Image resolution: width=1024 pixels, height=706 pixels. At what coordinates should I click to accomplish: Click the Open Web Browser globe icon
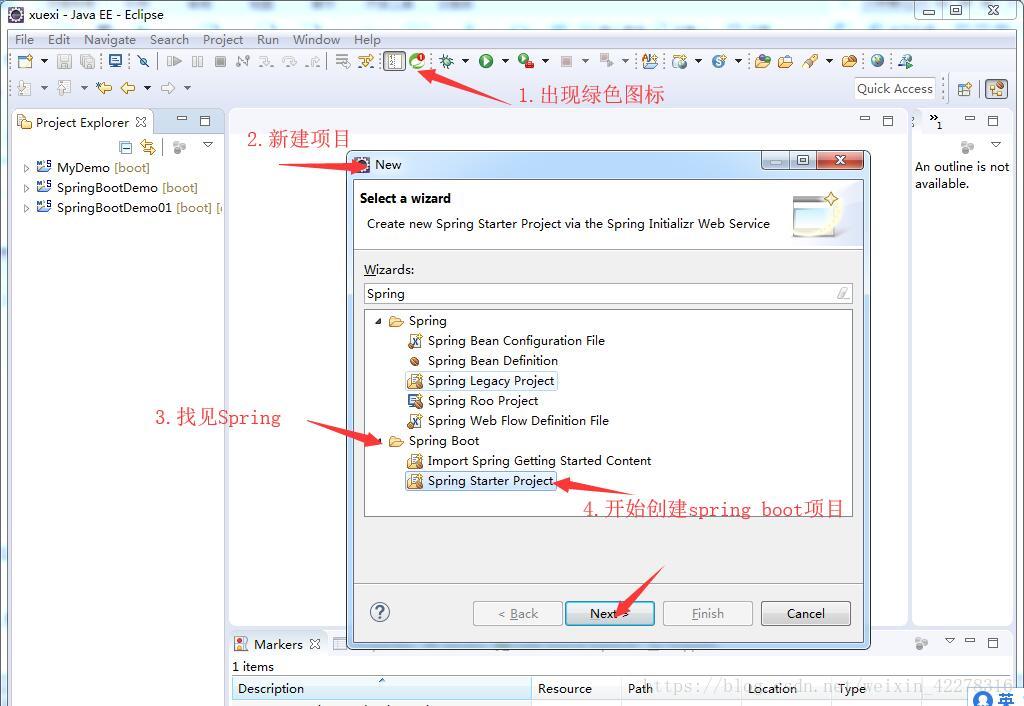[x=878, y=61]
